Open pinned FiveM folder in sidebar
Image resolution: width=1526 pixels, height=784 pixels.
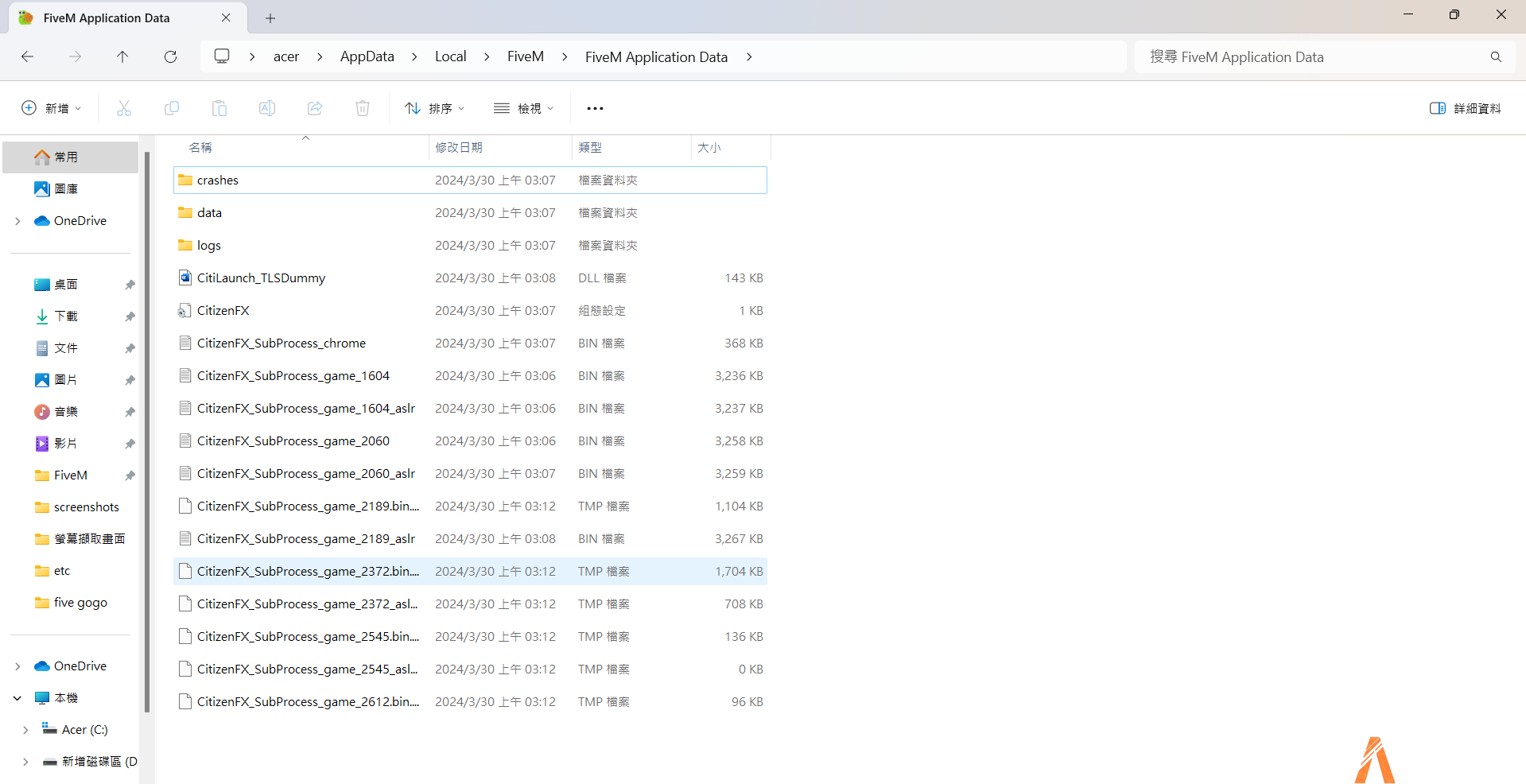click(x=71, y=475)
